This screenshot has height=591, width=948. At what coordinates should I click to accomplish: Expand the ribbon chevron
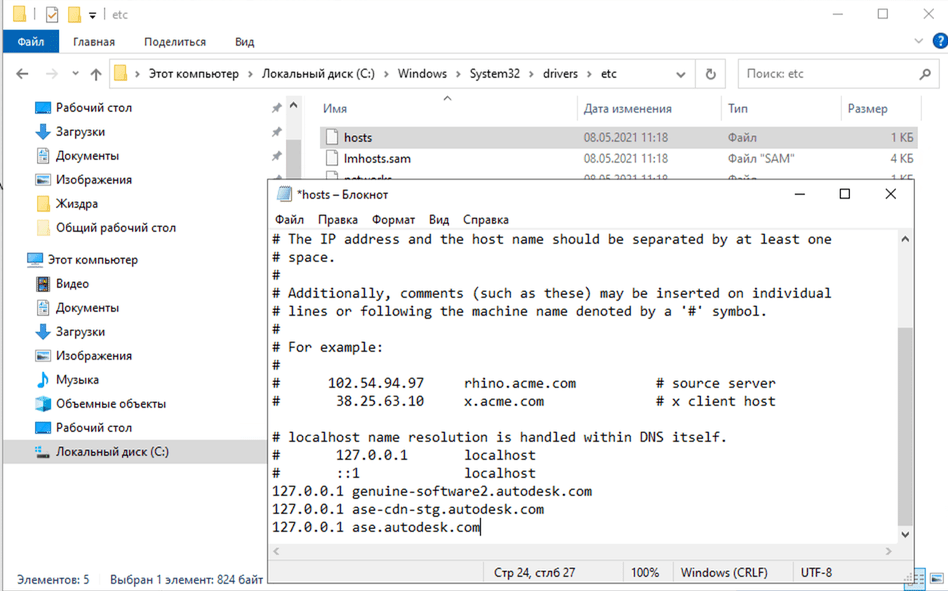[918, 41]
